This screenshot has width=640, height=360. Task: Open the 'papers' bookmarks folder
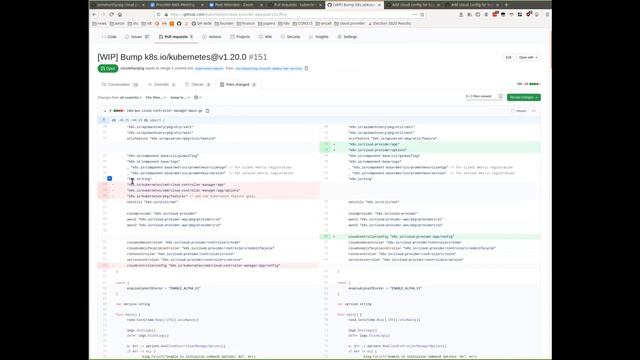coord(266,24)
